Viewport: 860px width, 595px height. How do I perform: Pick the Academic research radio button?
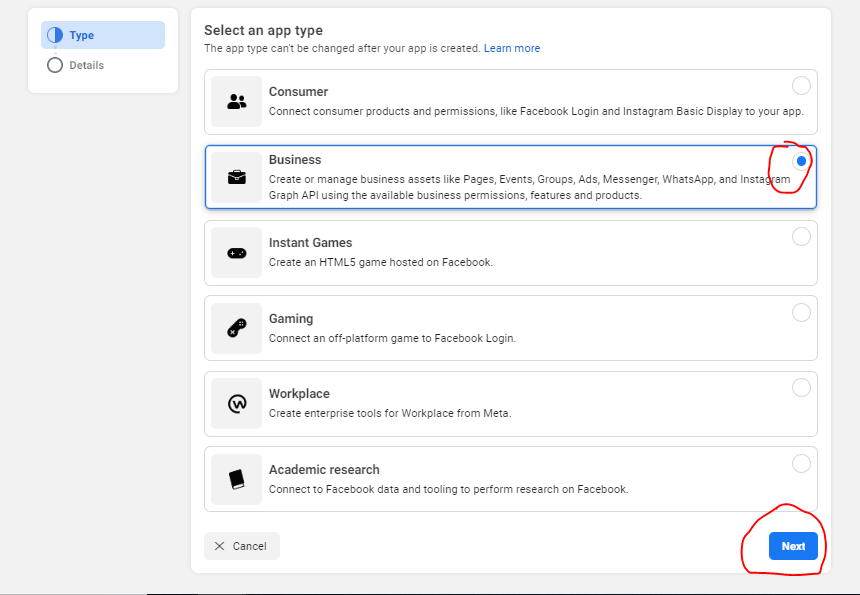(x=801, y=463)
